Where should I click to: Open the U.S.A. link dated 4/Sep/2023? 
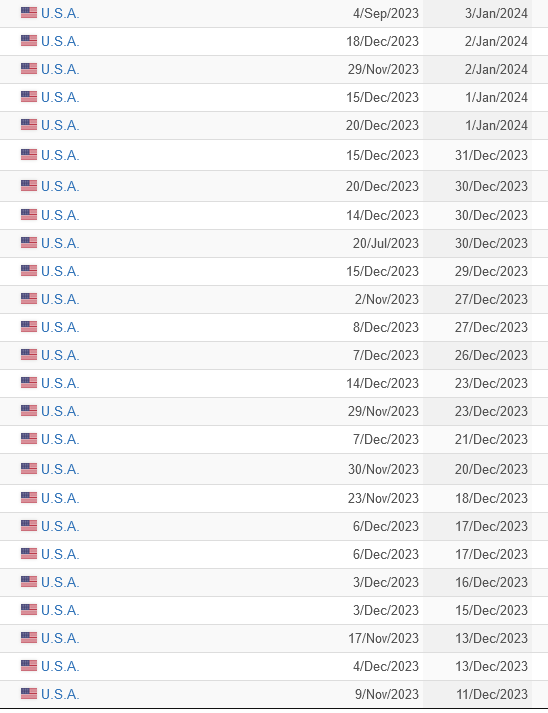point(60,13)
